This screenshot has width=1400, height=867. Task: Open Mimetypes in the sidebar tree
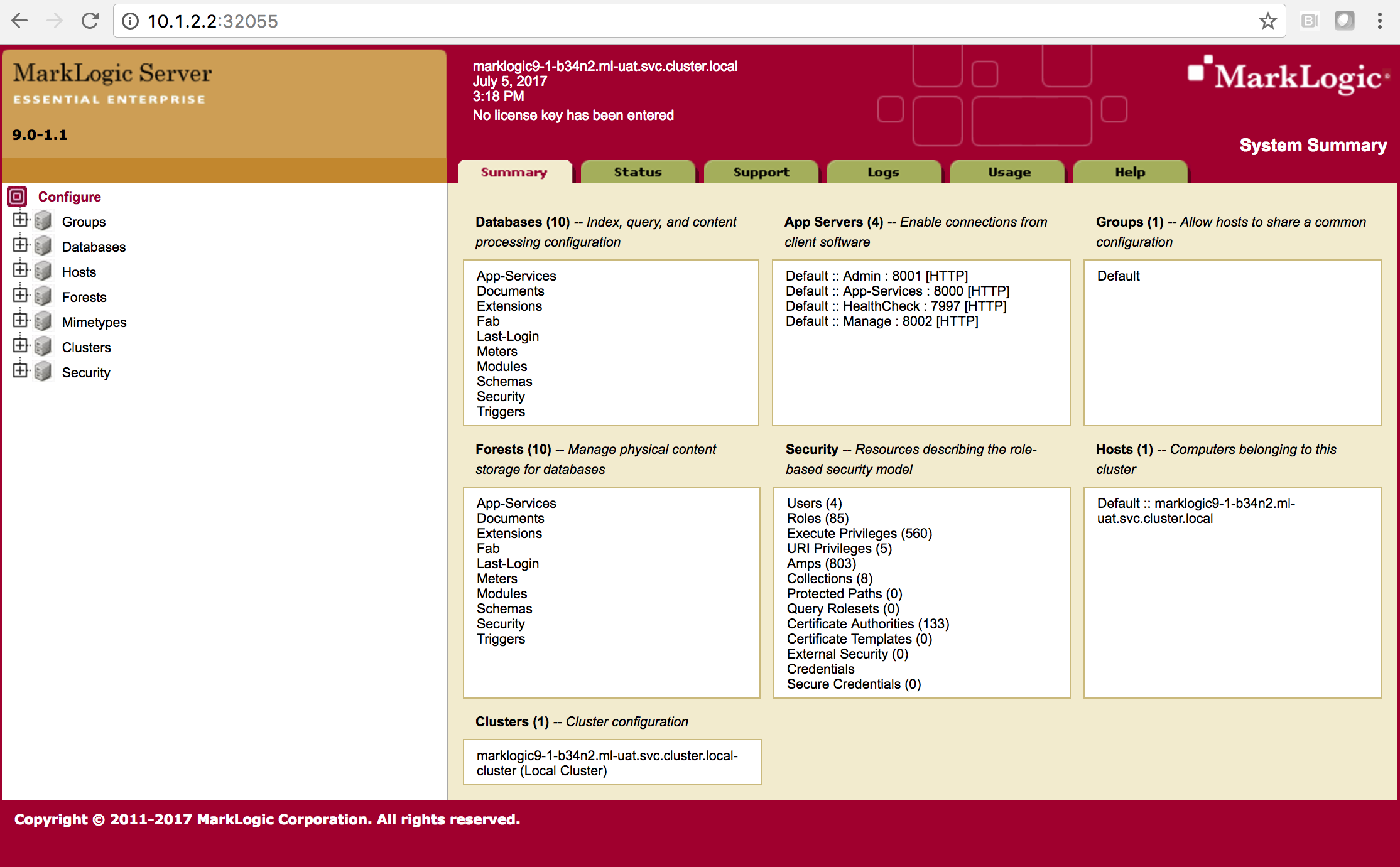(94, 322)
